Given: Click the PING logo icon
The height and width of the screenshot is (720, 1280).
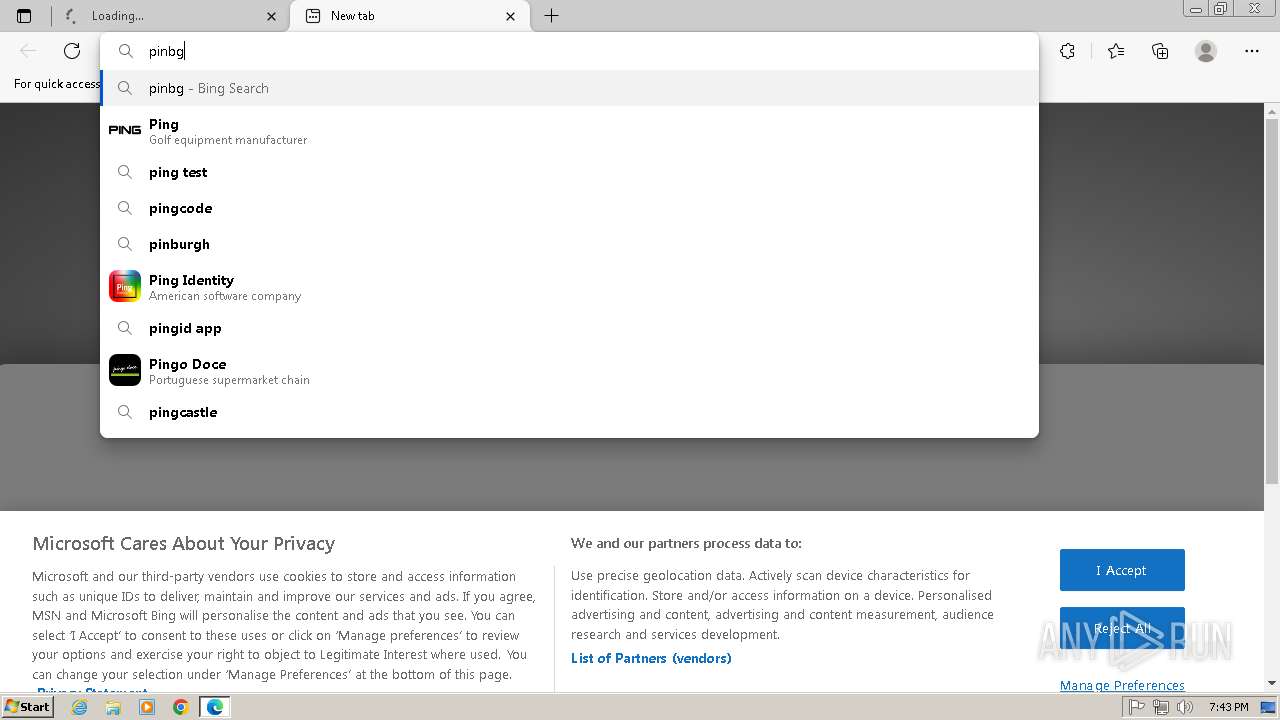Looking at the screenshot, I should pos(125,130).
